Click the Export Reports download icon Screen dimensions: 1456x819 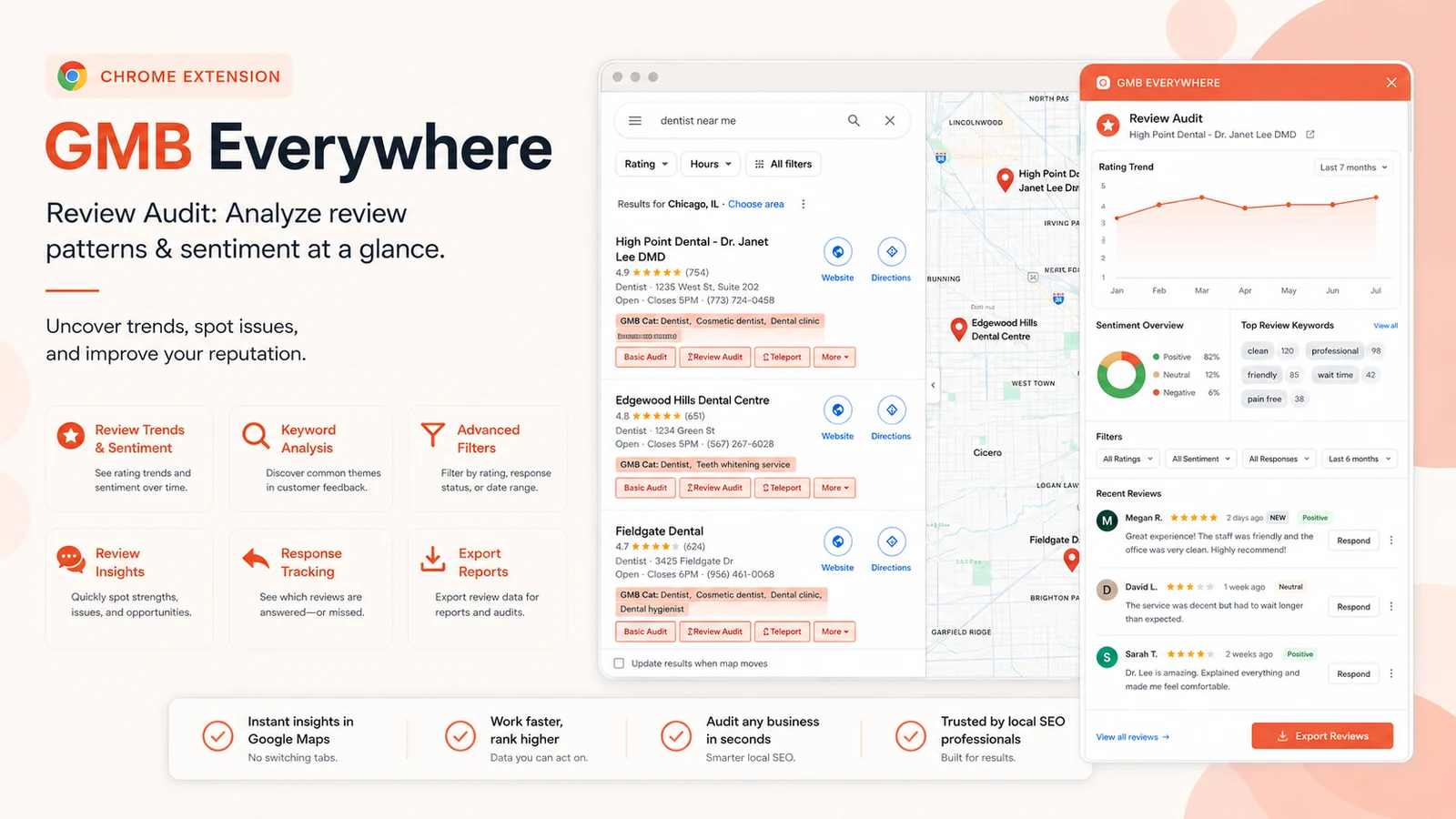coord(433,559)
